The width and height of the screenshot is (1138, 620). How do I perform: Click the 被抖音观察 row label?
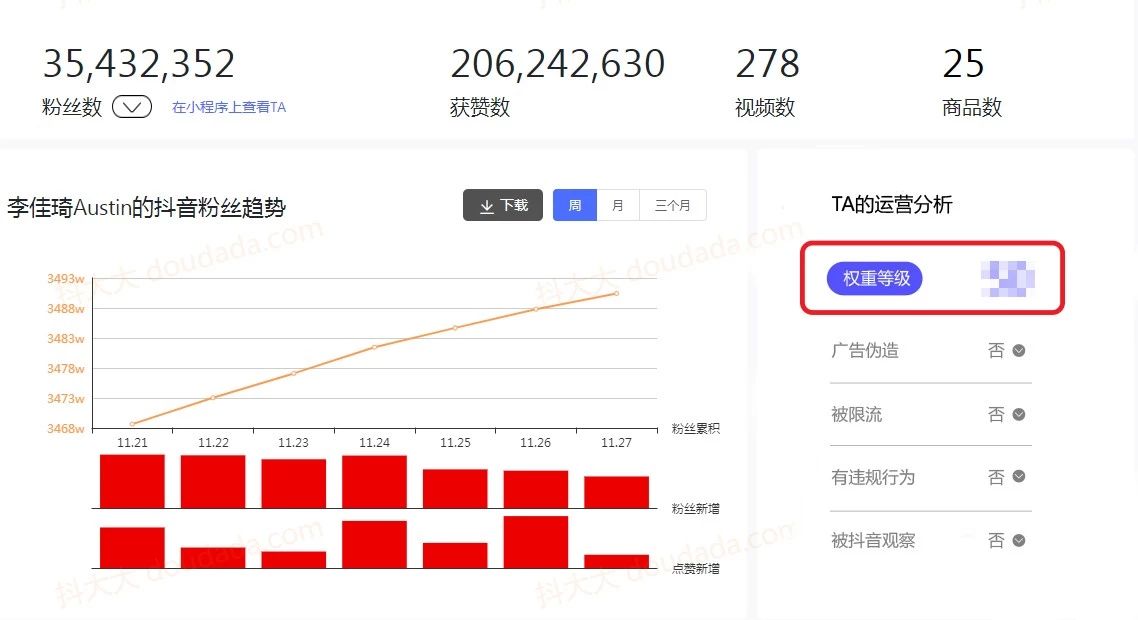873,541
